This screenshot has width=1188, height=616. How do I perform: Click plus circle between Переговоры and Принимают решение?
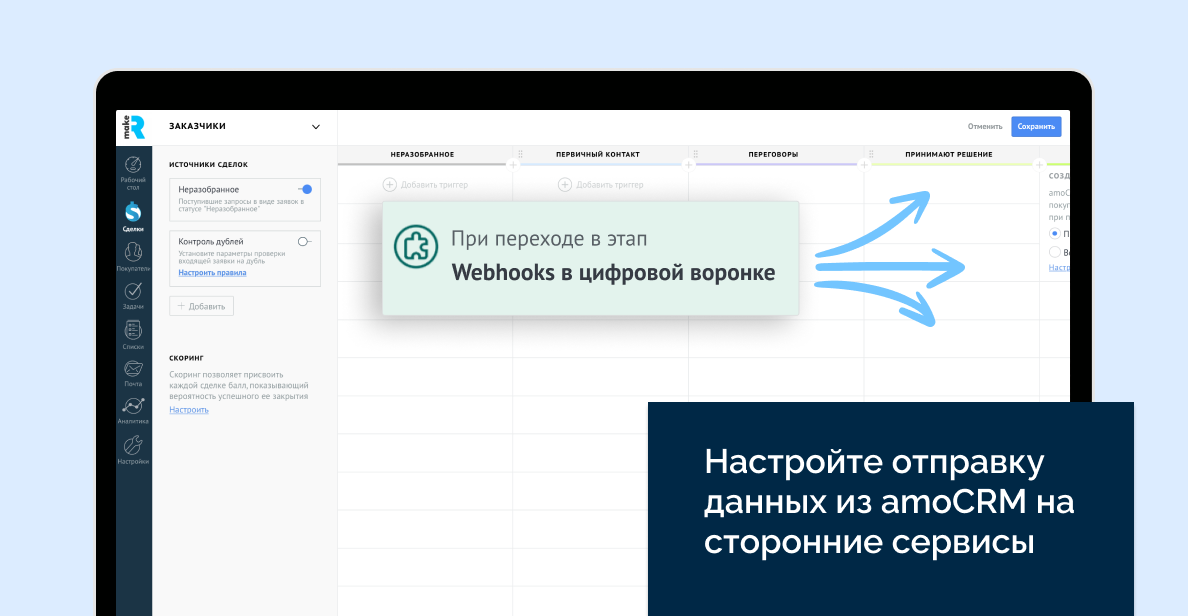[x=864, y=164]
